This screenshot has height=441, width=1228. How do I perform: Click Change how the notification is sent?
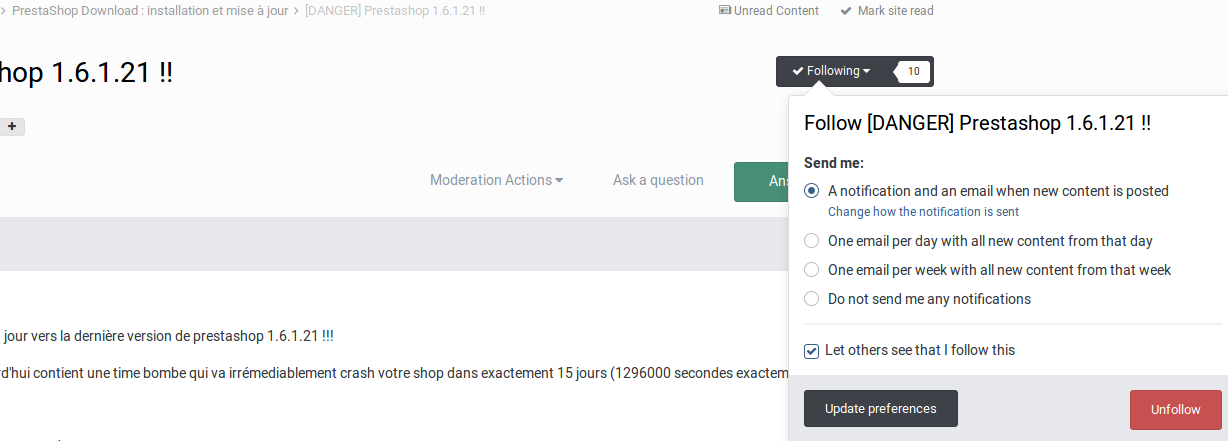tap(923, 212)
